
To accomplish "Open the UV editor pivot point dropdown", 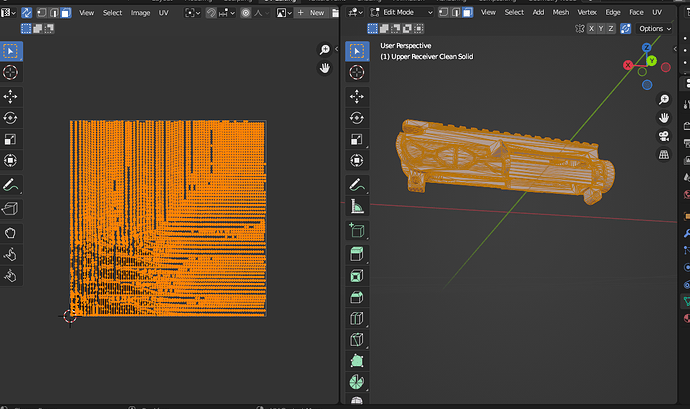I will click(x=192, y=13).
